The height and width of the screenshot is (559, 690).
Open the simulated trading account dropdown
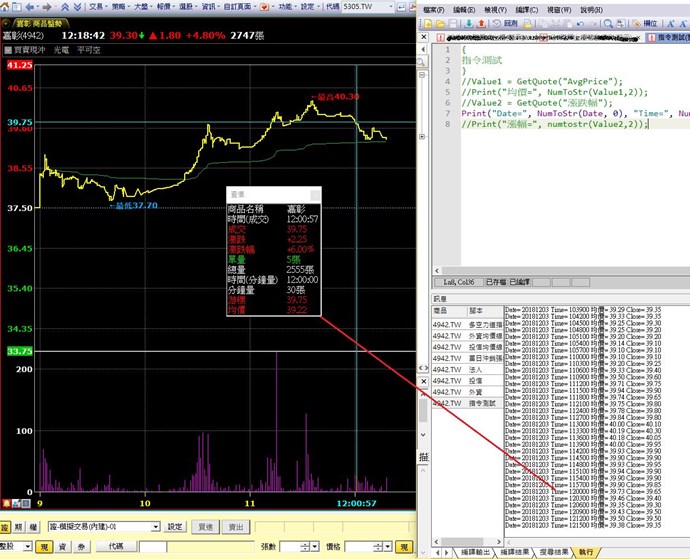[155, 526]
